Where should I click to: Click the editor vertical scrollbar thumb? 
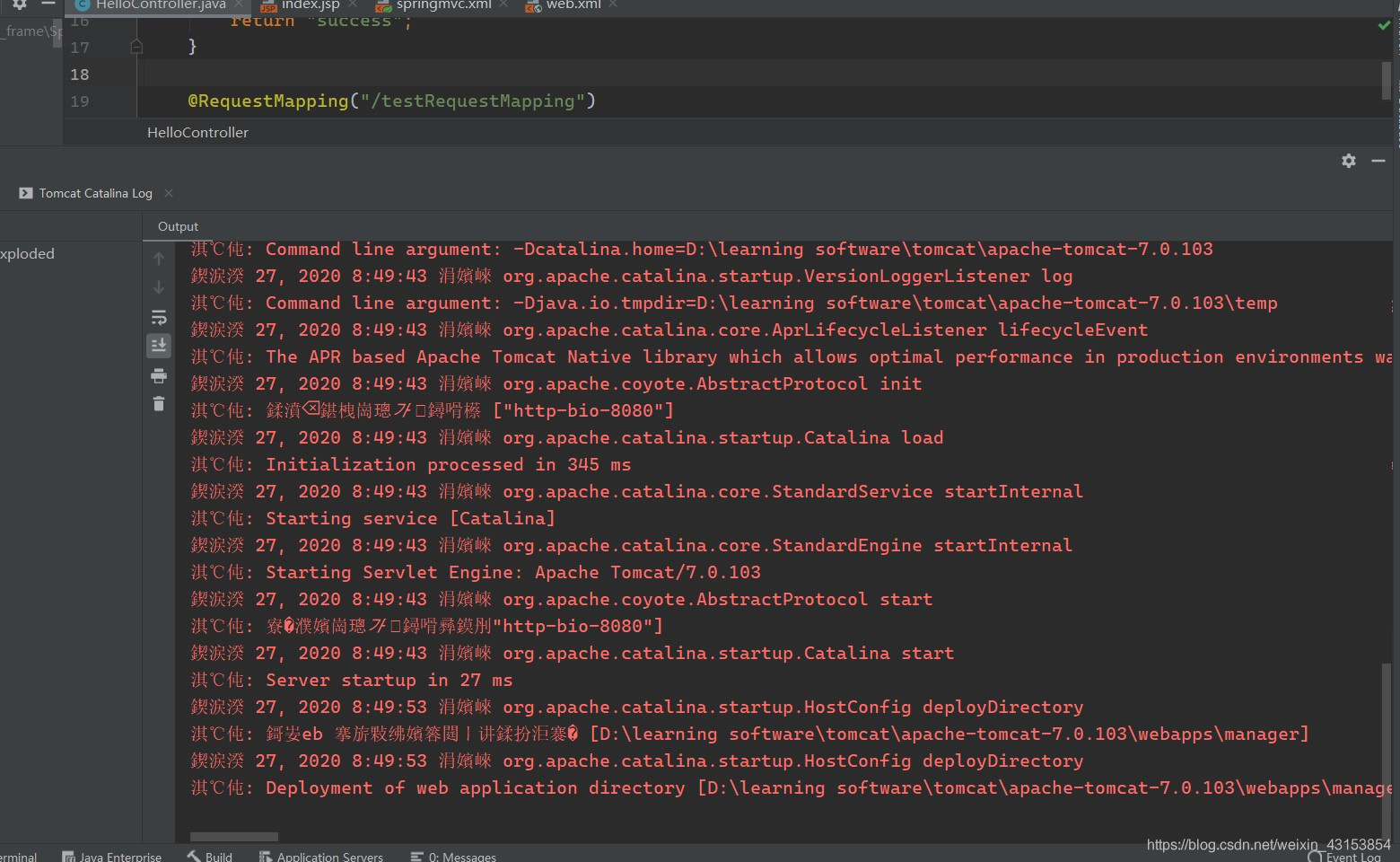1387,82
